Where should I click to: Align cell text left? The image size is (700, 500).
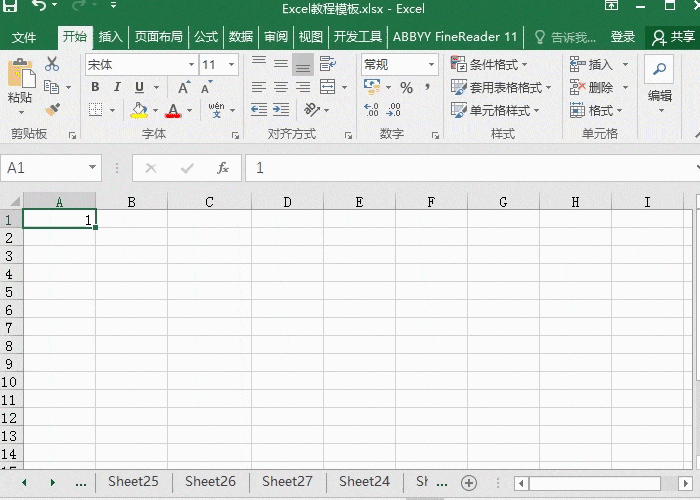[x=259, y=87]
